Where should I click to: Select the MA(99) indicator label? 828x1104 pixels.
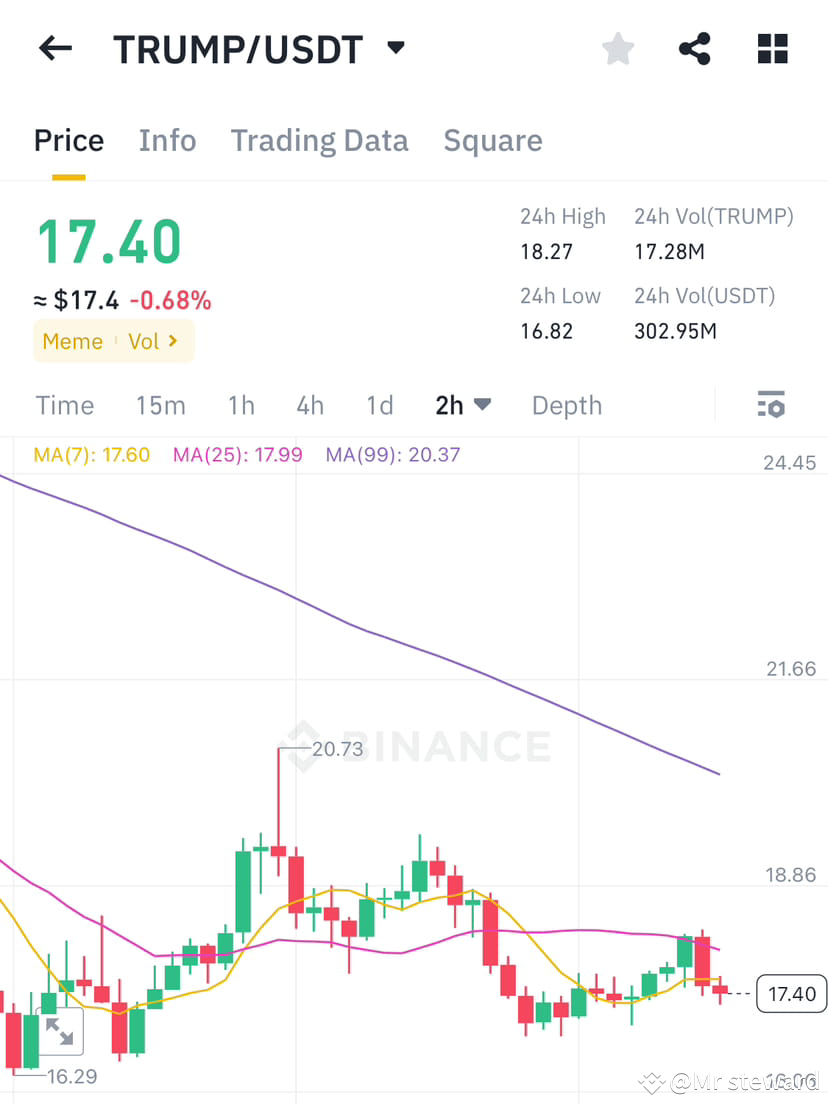(x=392, y=454)
